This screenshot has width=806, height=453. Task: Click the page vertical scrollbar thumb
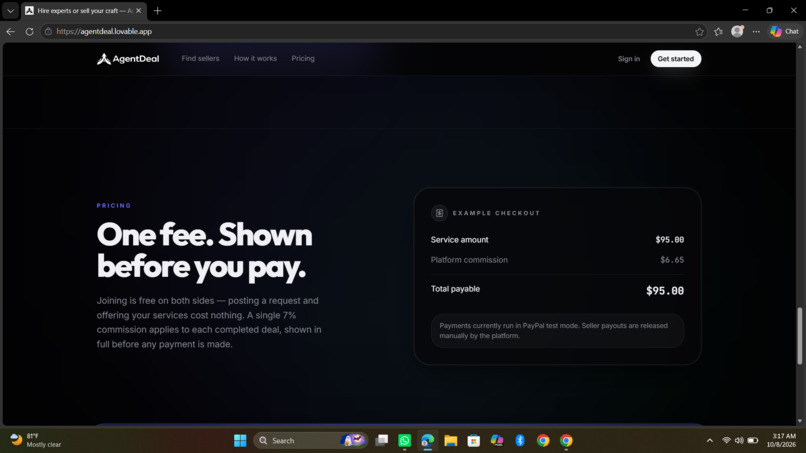[x=799, y=336]
